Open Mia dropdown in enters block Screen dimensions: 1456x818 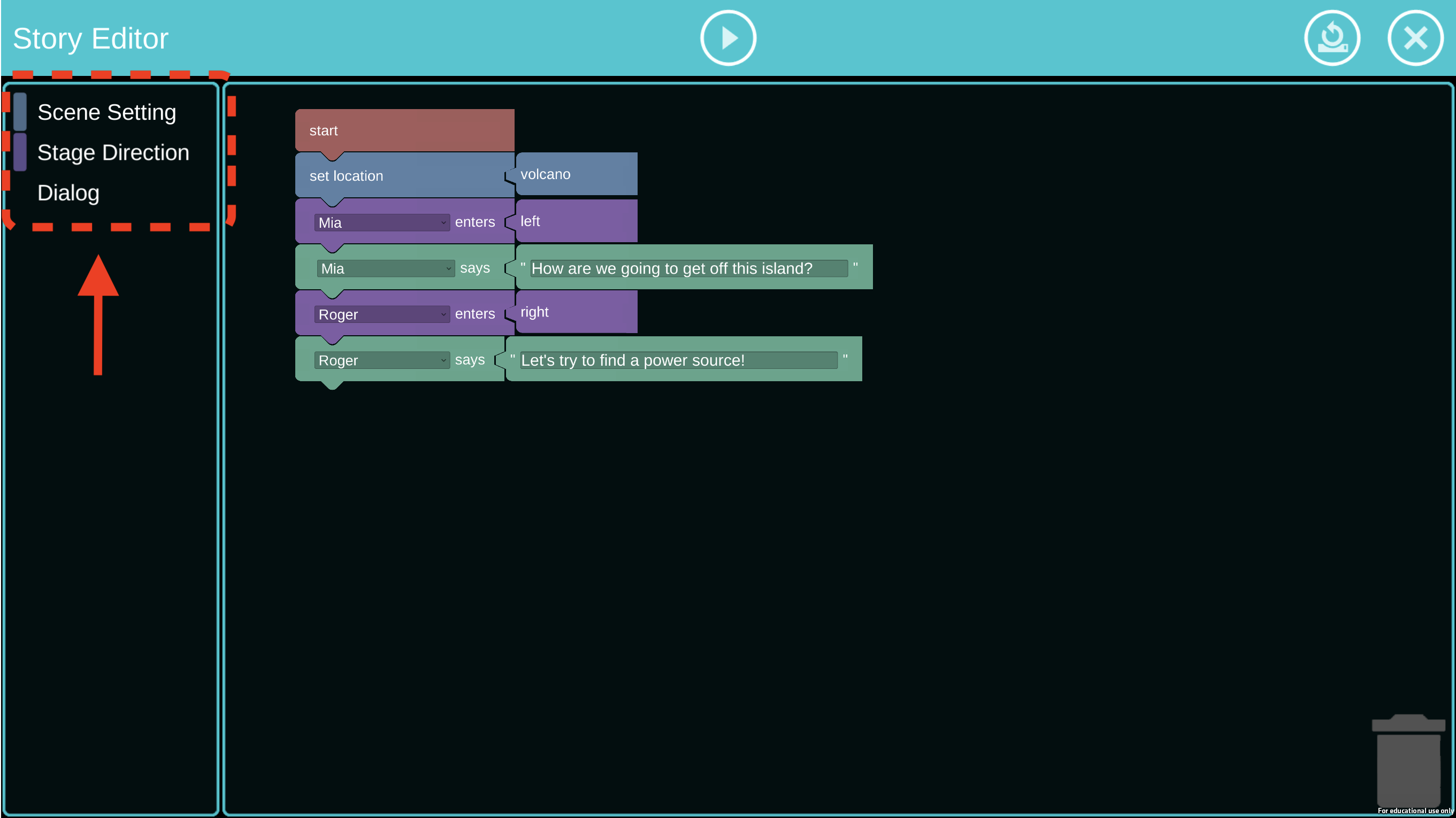pos(381,222)
